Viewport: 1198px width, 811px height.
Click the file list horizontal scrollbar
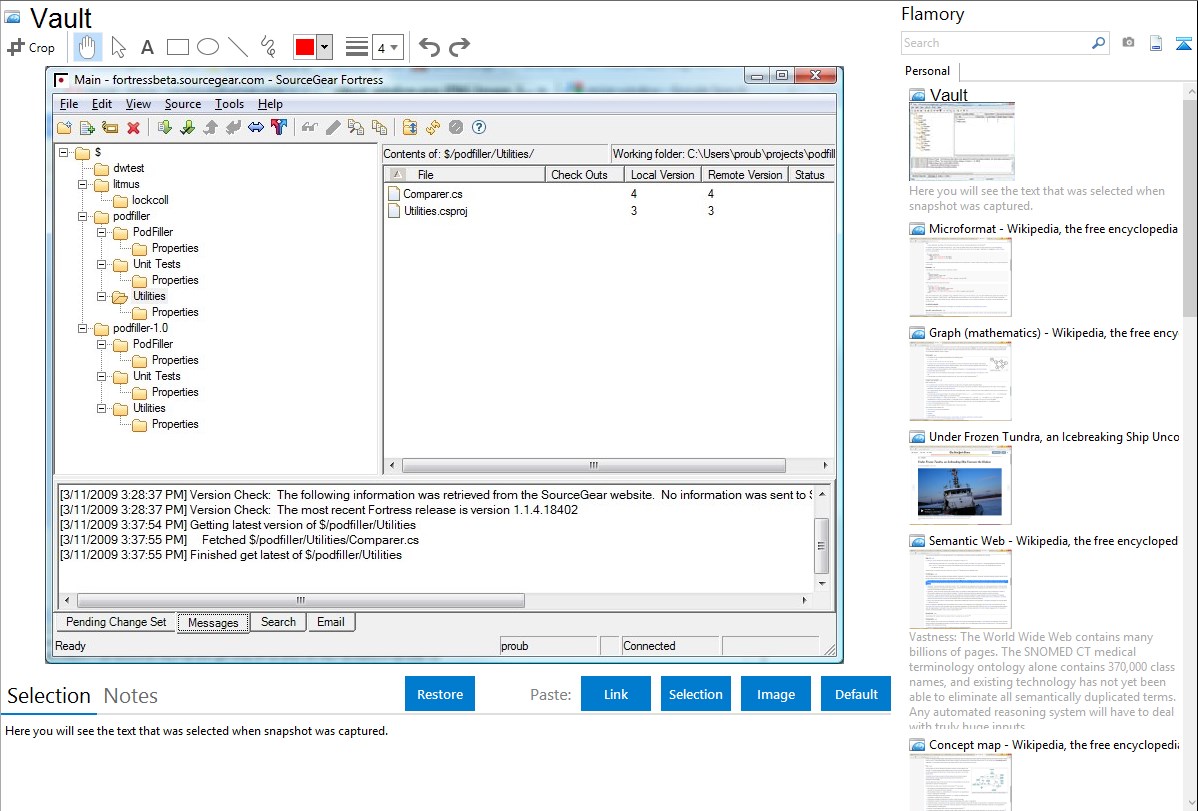594,465
